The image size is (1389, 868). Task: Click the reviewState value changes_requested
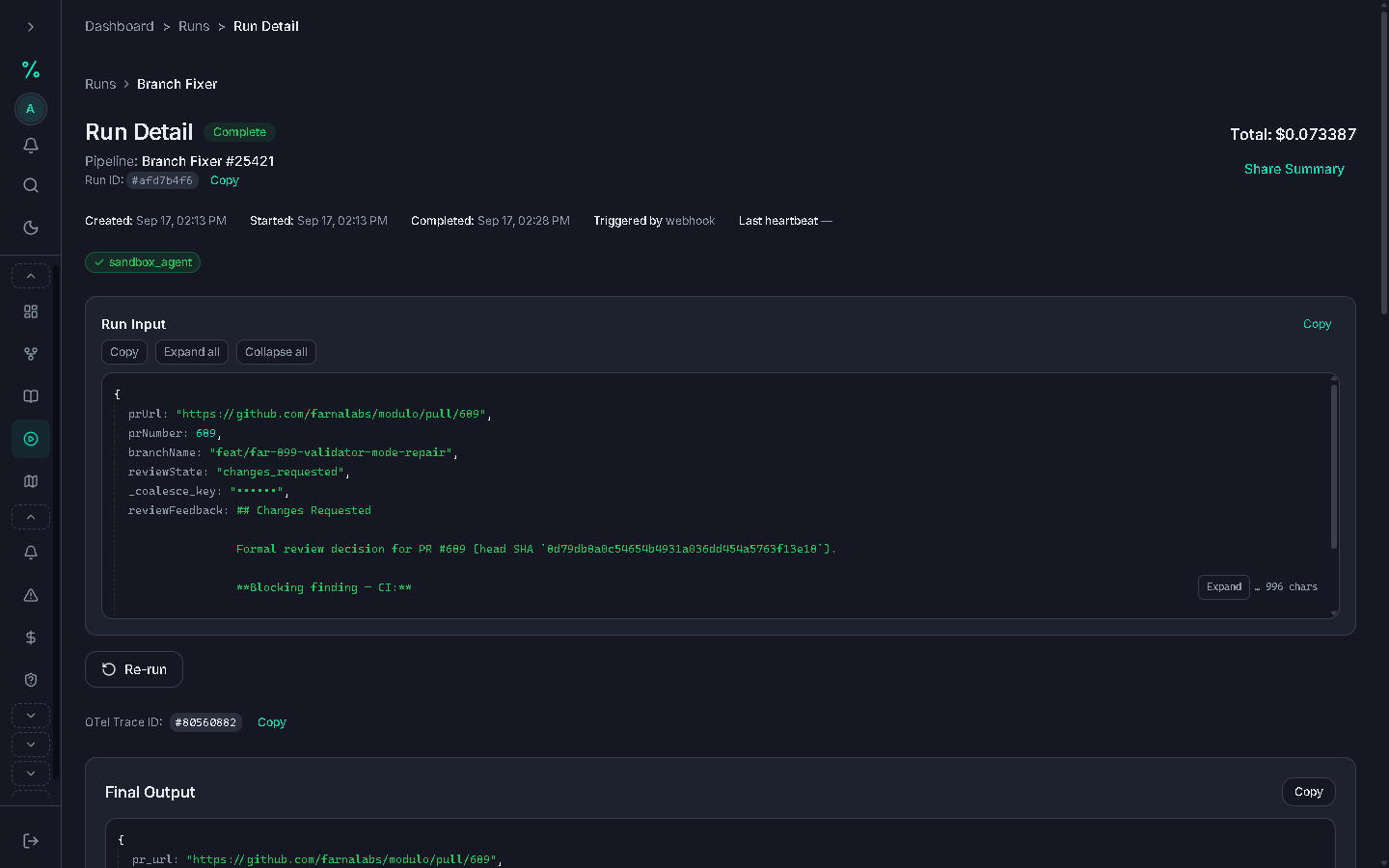coord(280,472)
